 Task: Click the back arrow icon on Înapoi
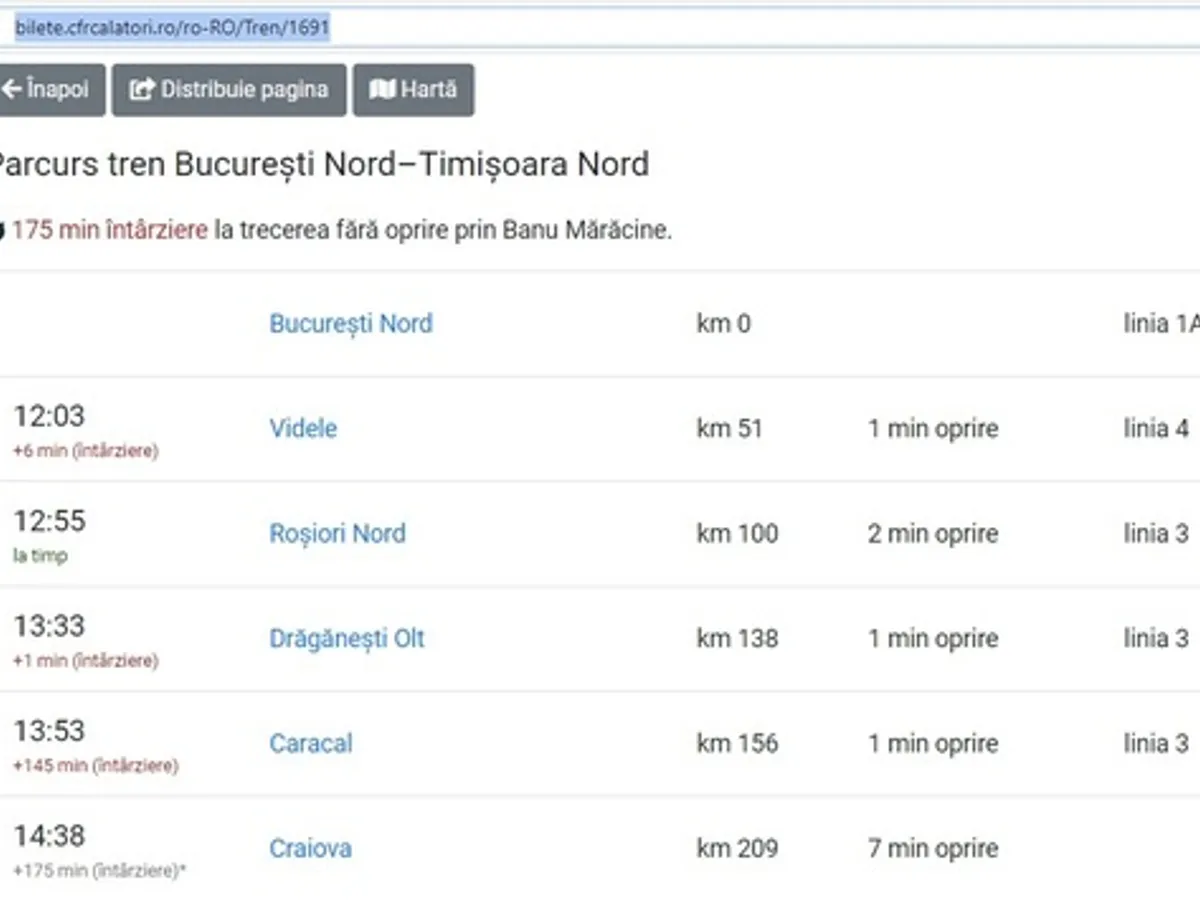(12, 90)
